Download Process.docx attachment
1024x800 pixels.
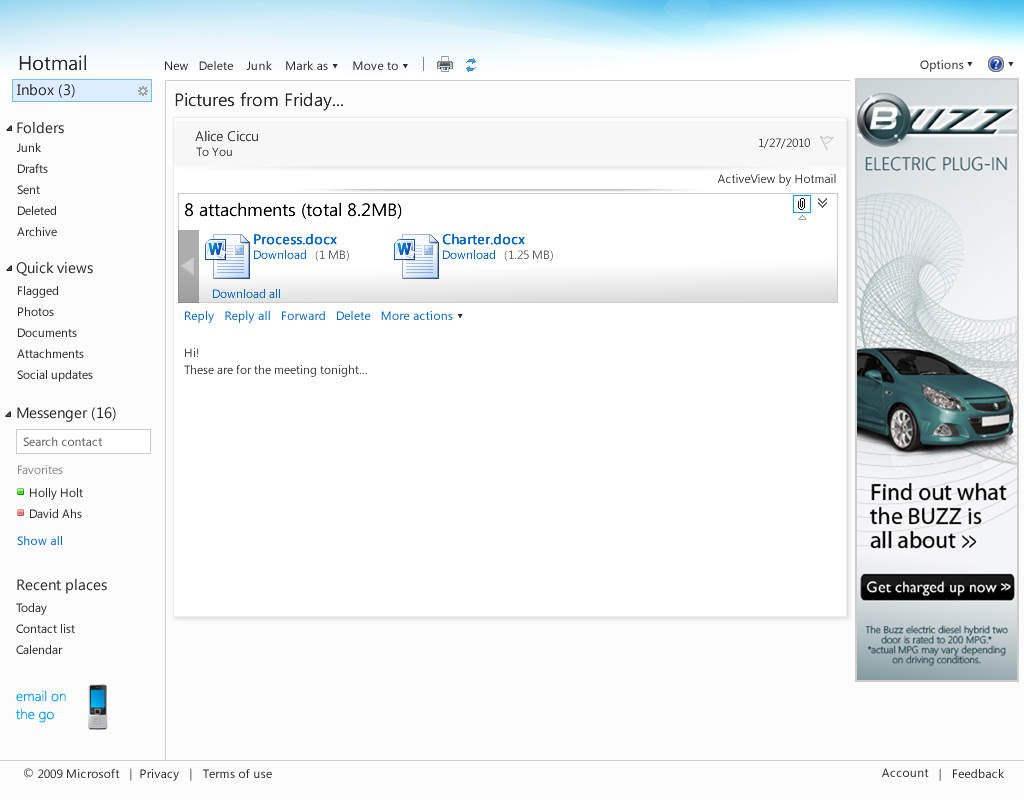click(280, 255)
